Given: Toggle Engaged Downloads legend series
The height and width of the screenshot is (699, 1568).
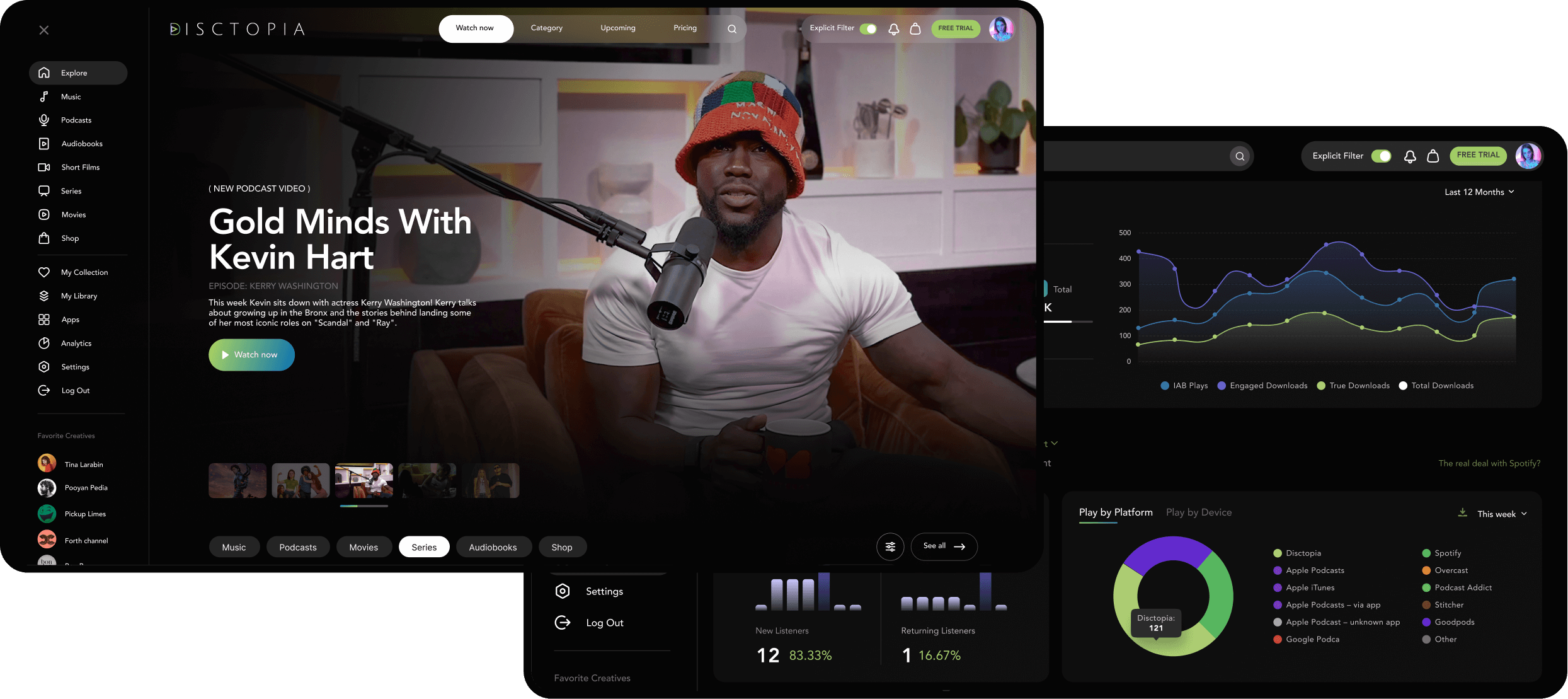Looking at the screenshot, I should tap(1262, 386).
